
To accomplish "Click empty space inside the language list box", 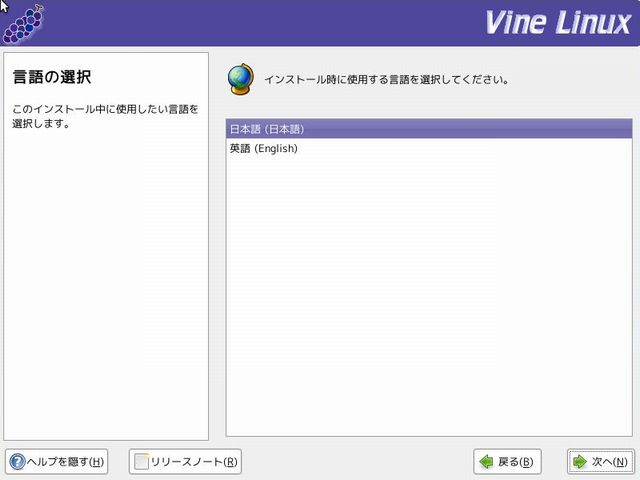I will coord(430,300).
